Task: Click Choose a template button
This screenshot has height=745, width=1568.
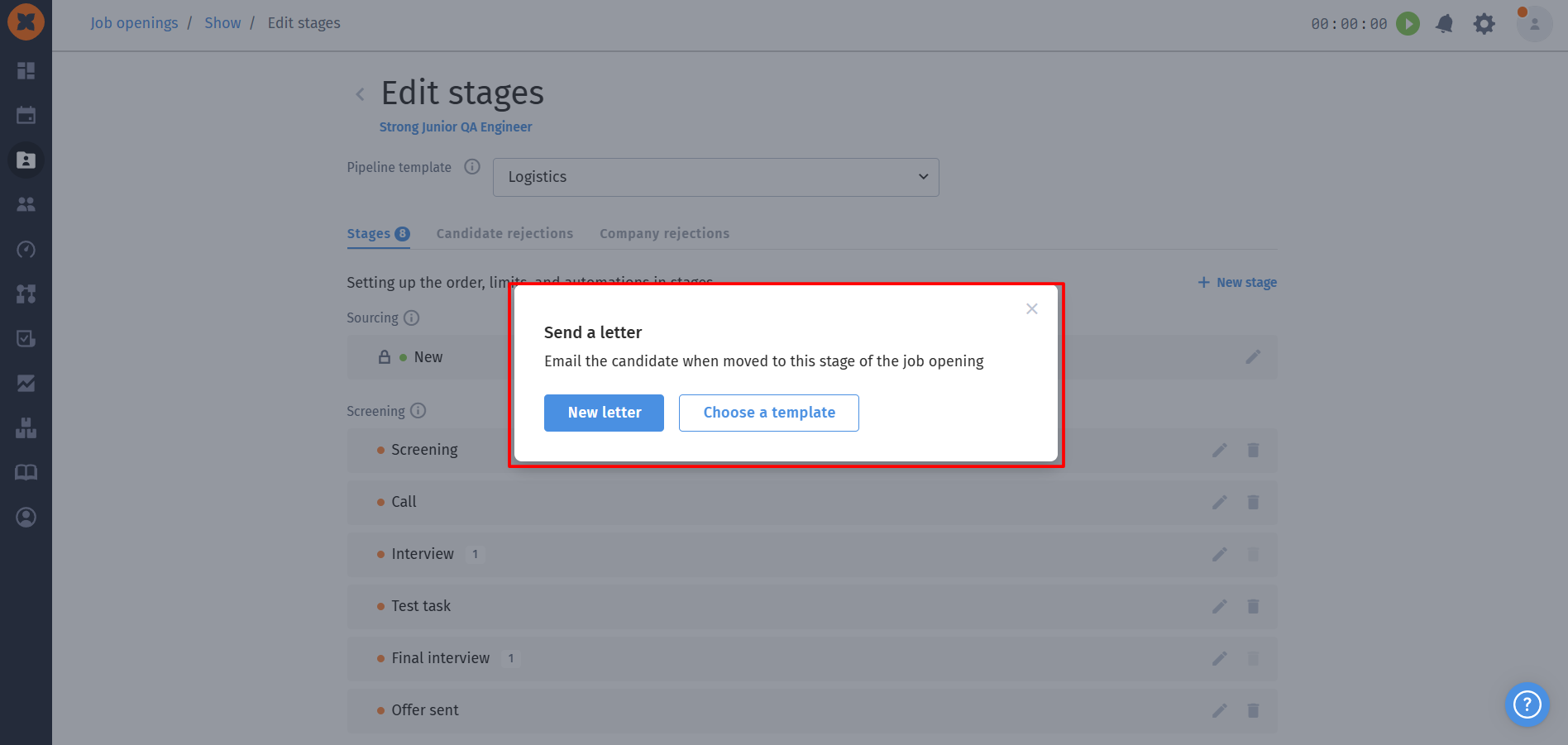Action: click(x=769, y=413)
